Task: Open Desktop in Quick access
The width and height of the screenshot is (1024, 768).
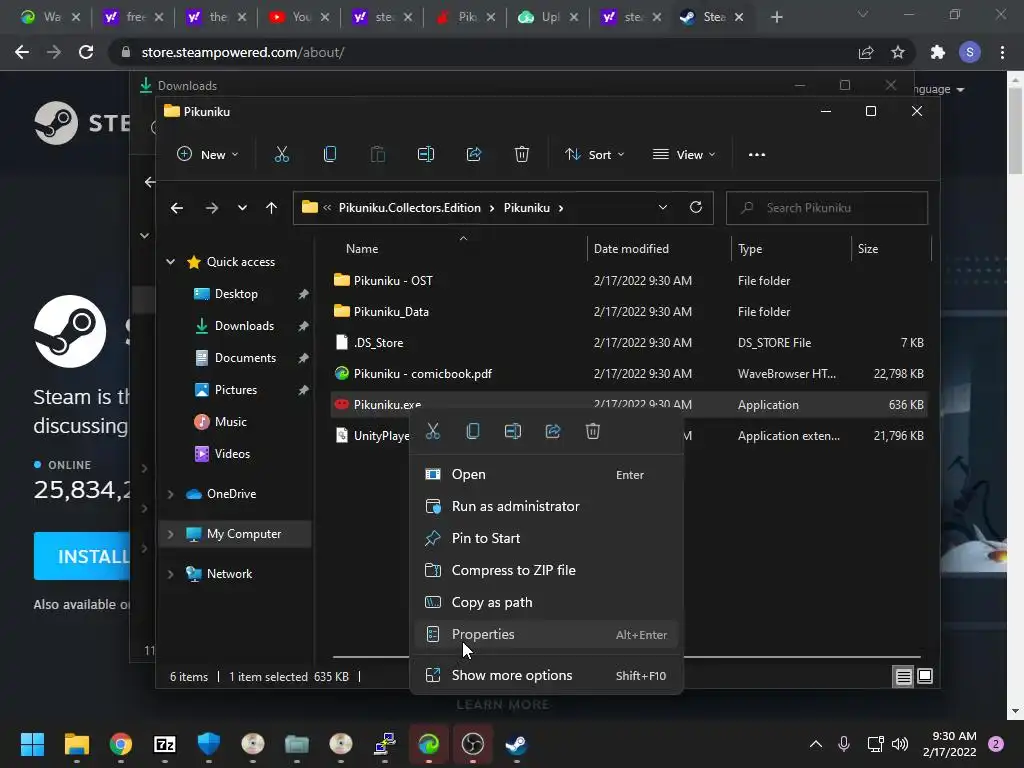Action: [236, 294]
